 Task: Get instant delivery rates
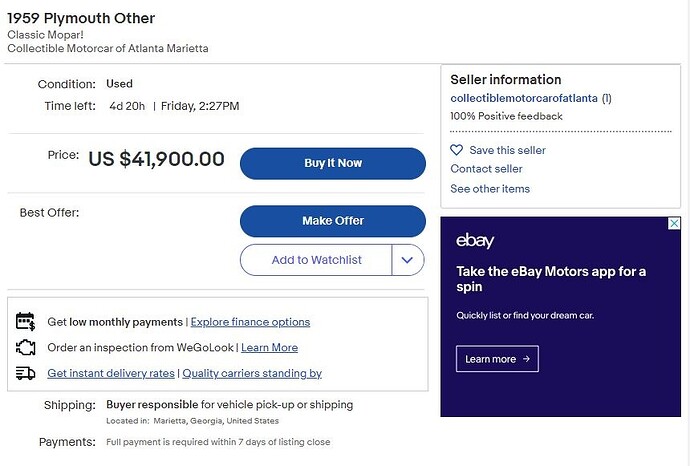111,374
